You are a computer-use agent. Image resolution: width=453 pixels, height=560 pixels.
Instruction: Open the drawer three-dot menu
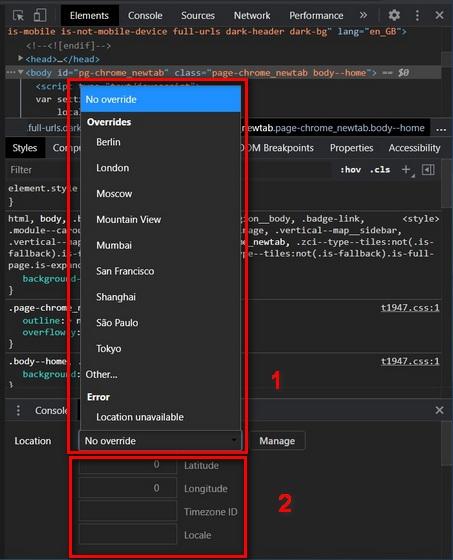coord(18,410)
